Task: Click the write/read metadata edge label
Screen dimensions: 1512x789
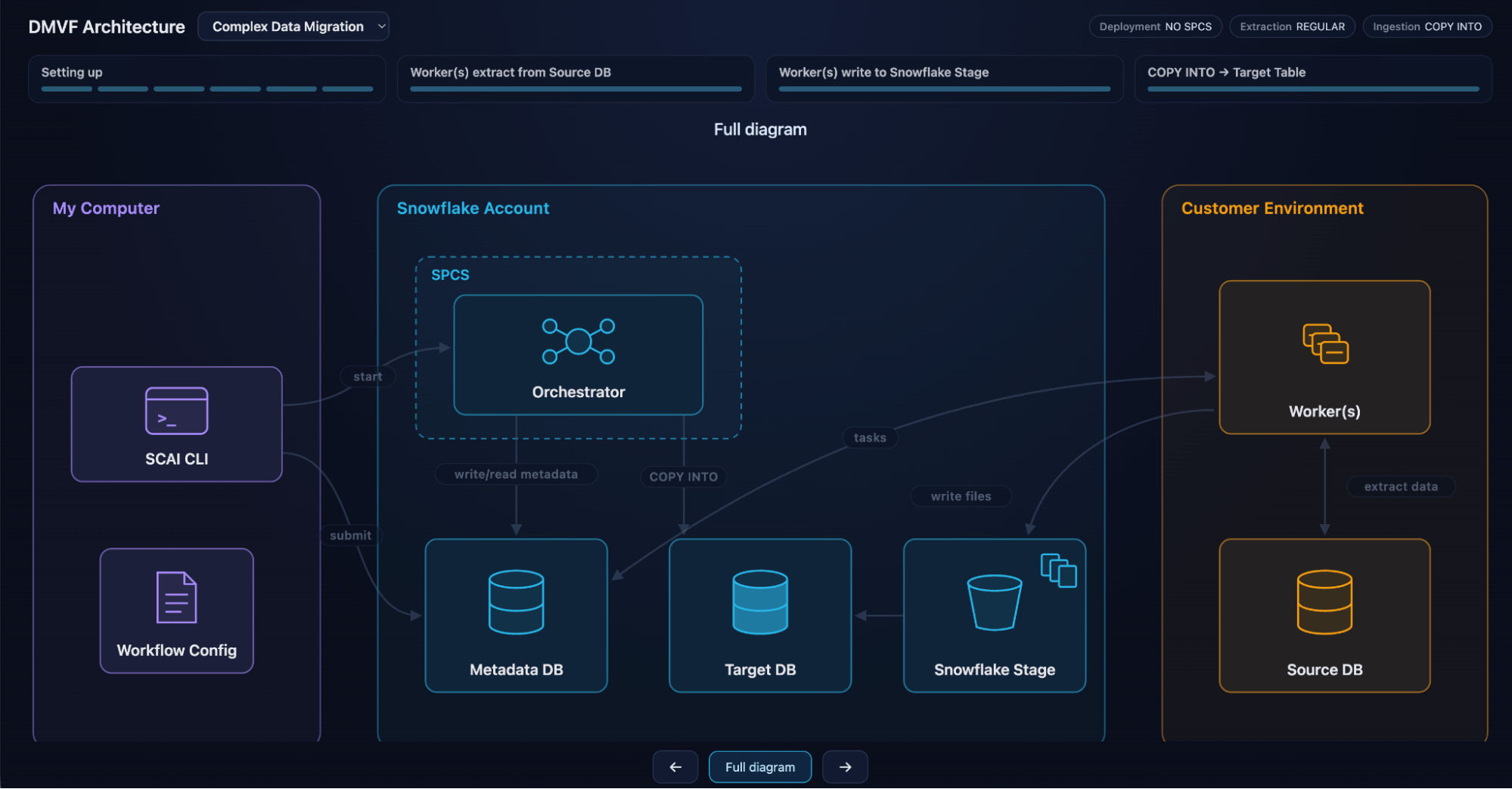Action: [516, 474]
